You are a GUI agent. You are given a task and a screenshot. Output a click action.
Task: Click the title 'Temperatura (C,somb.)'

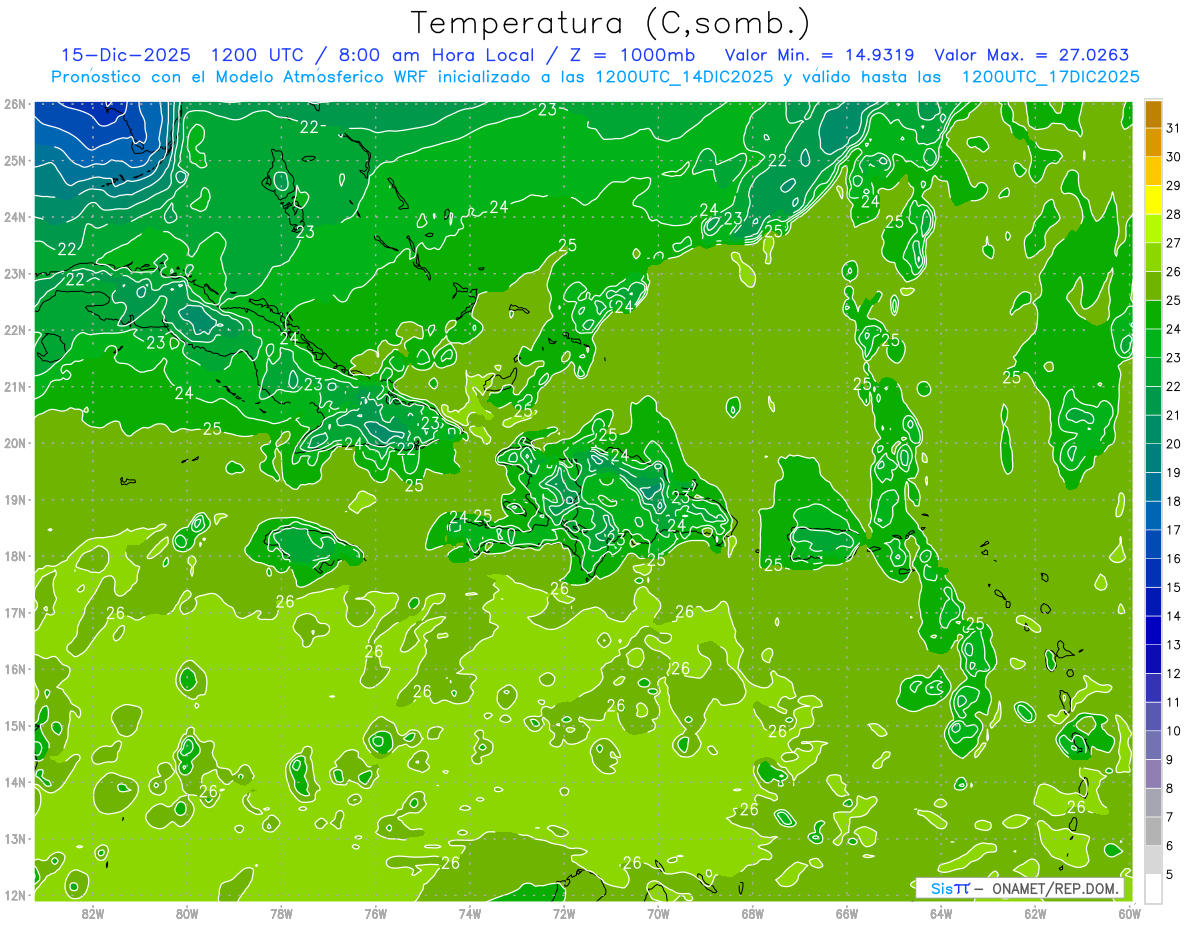click(x=611, y=24)
